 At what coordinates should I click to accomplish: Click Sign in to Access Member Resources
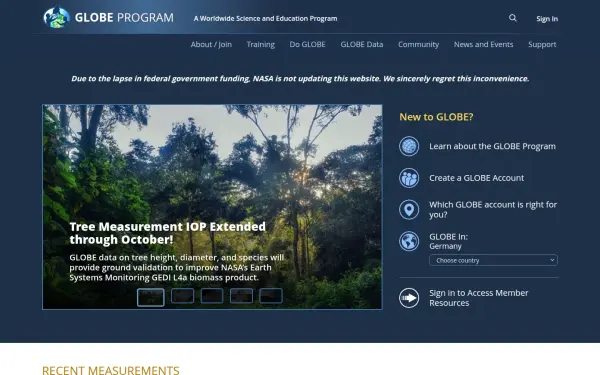478,298
